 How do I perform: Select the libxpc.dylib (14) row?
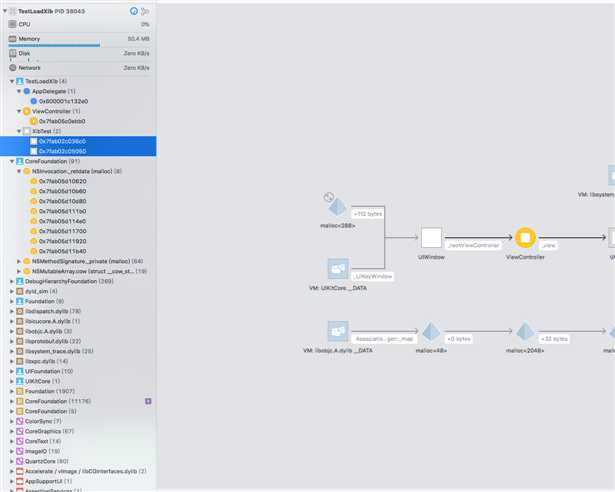pos(78,361)
